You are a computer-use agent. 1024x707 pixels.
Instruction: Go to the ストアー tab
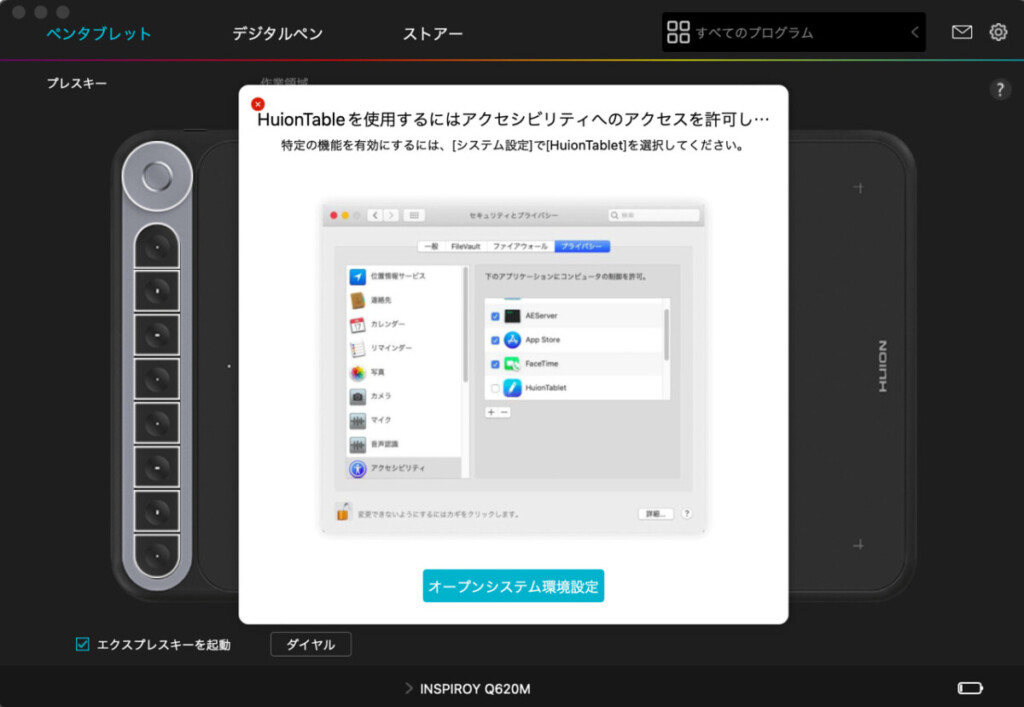[432, 33]
